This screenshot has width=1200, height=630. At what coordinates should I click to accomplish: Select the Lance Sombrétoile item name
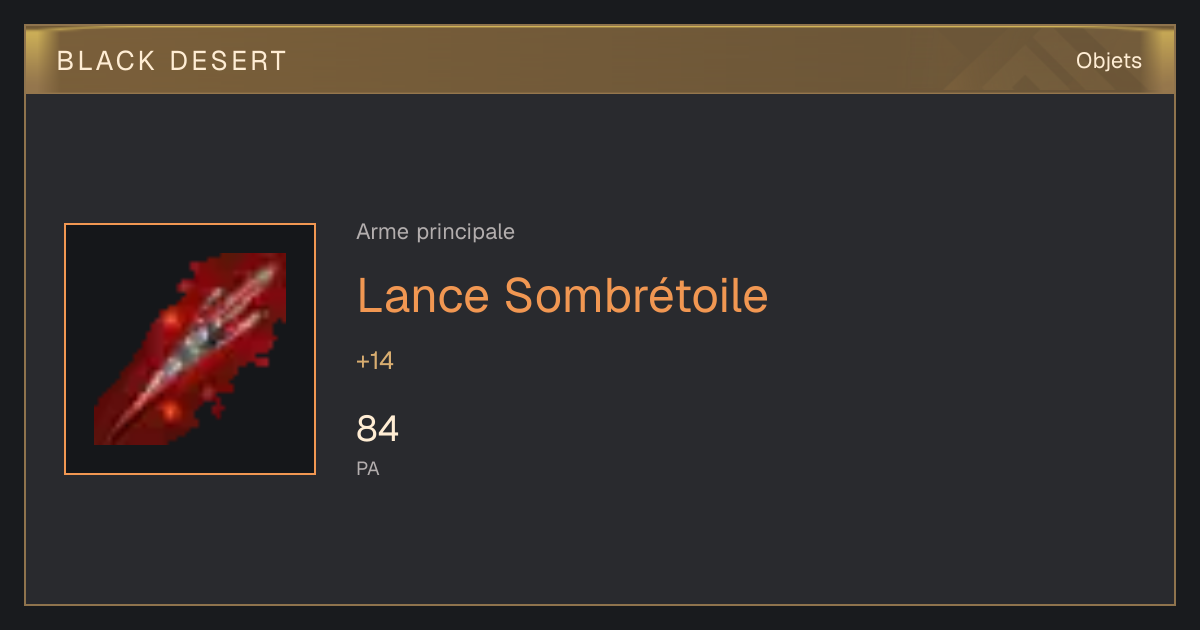[562, 295]
